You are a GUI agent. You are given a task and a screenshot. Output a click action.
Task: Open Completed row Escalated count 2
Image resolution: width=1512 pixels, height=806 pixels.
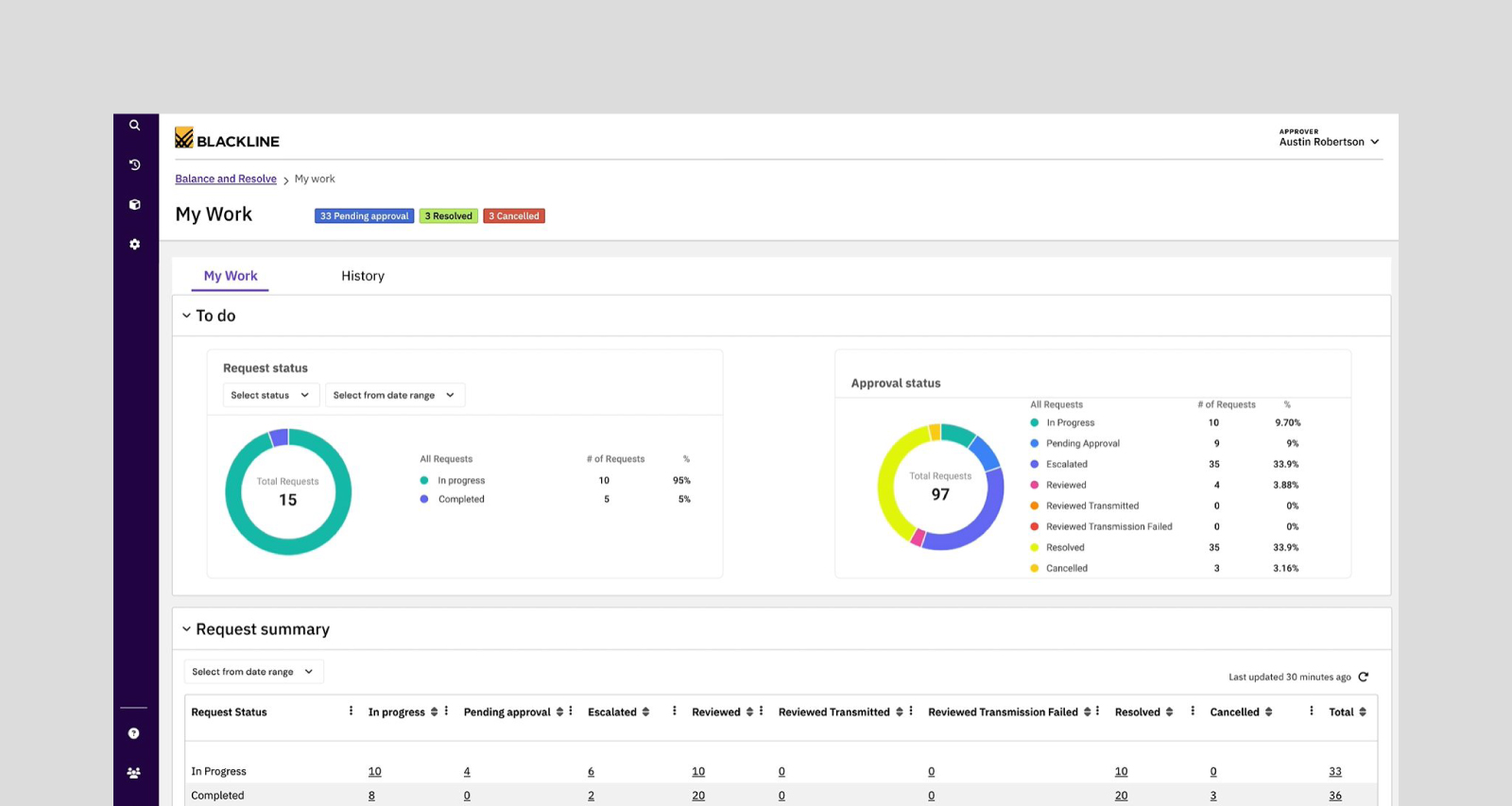click(x=591, y=796)
